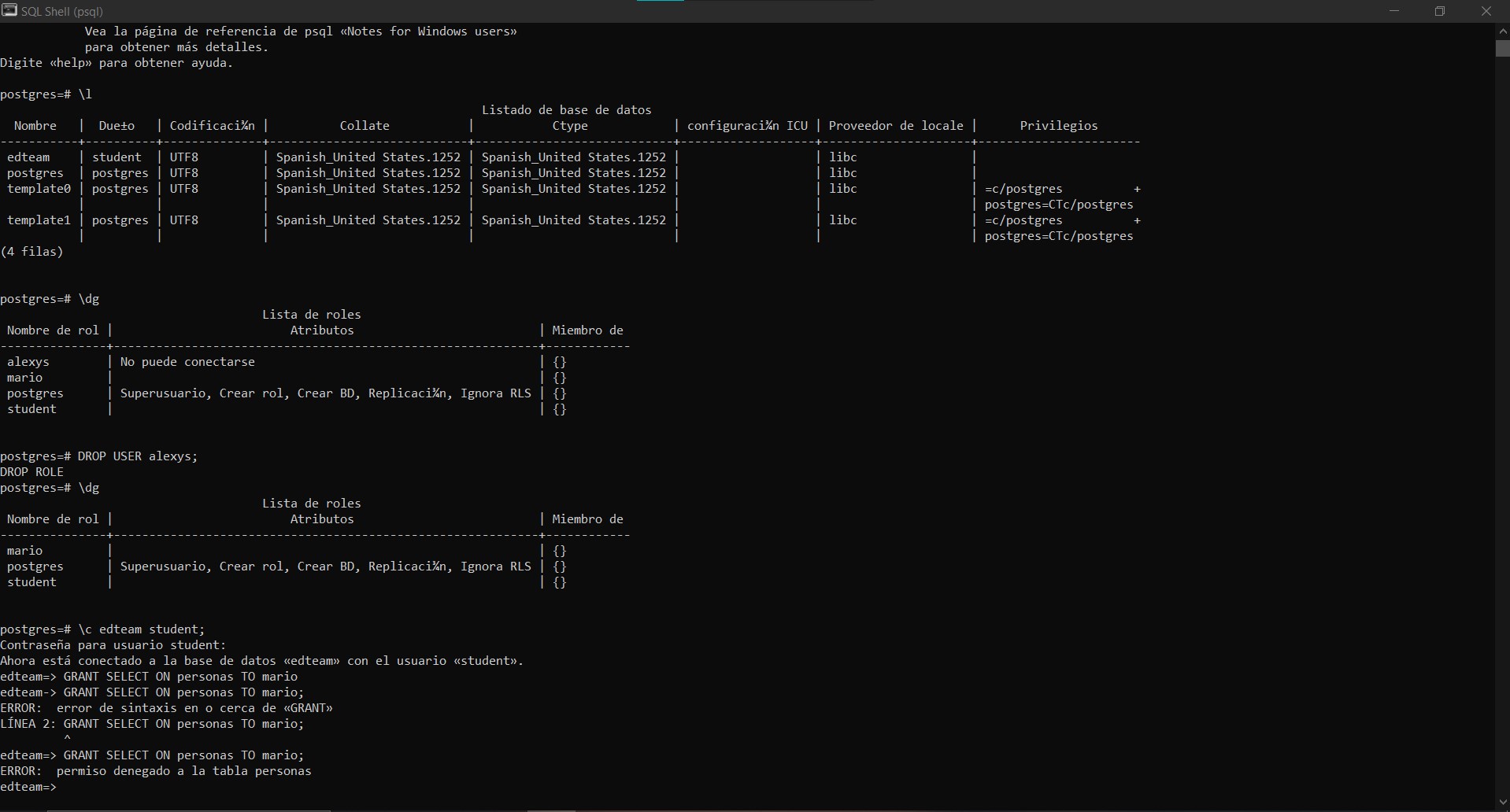This screenshot has height=812, width=1510.
Task: Click the alexys role name
Action: (28, 362)
